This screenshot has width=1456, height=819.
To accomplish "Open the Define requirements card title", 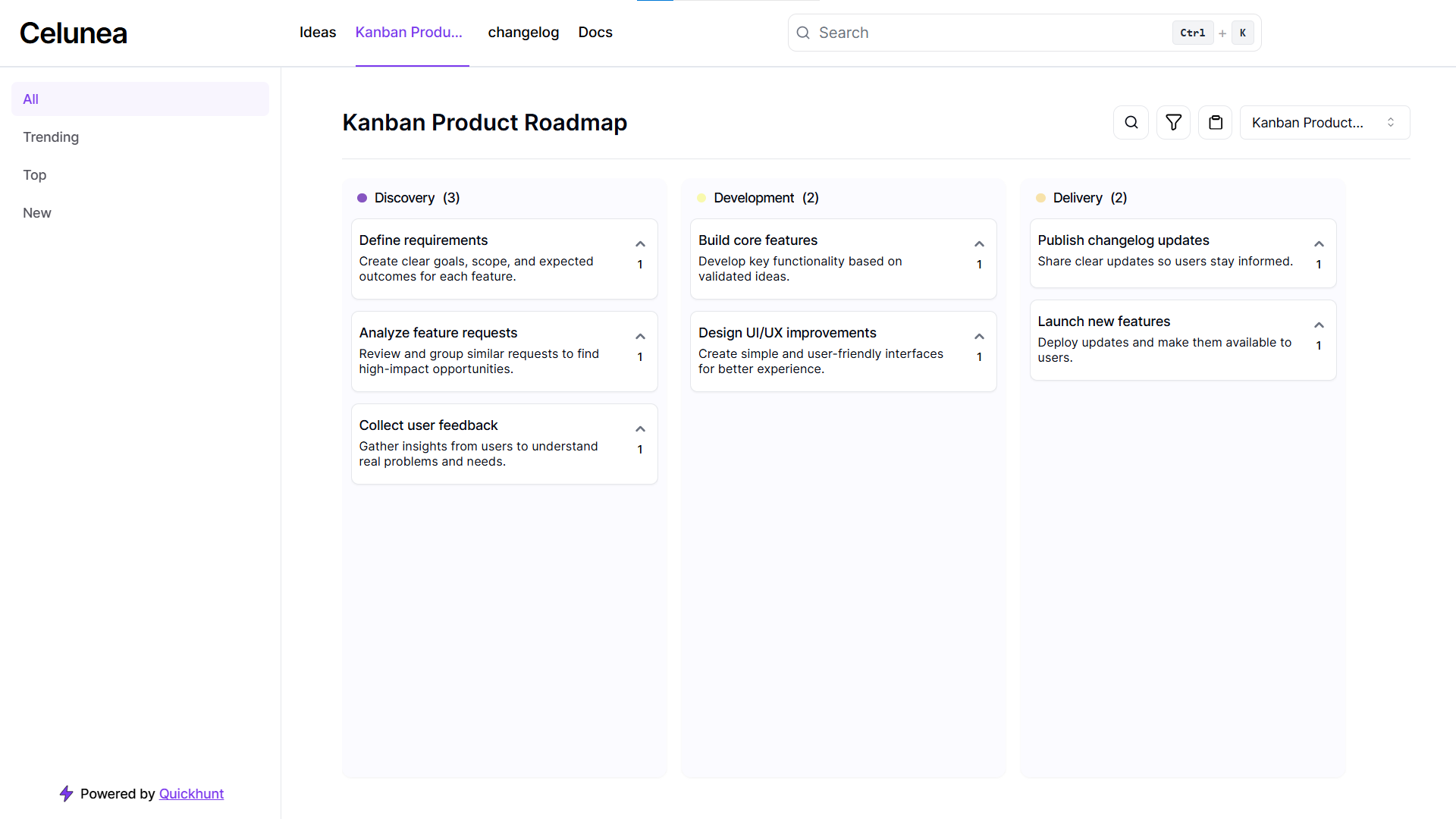I will pyautogui.click(x=423, y=240).
